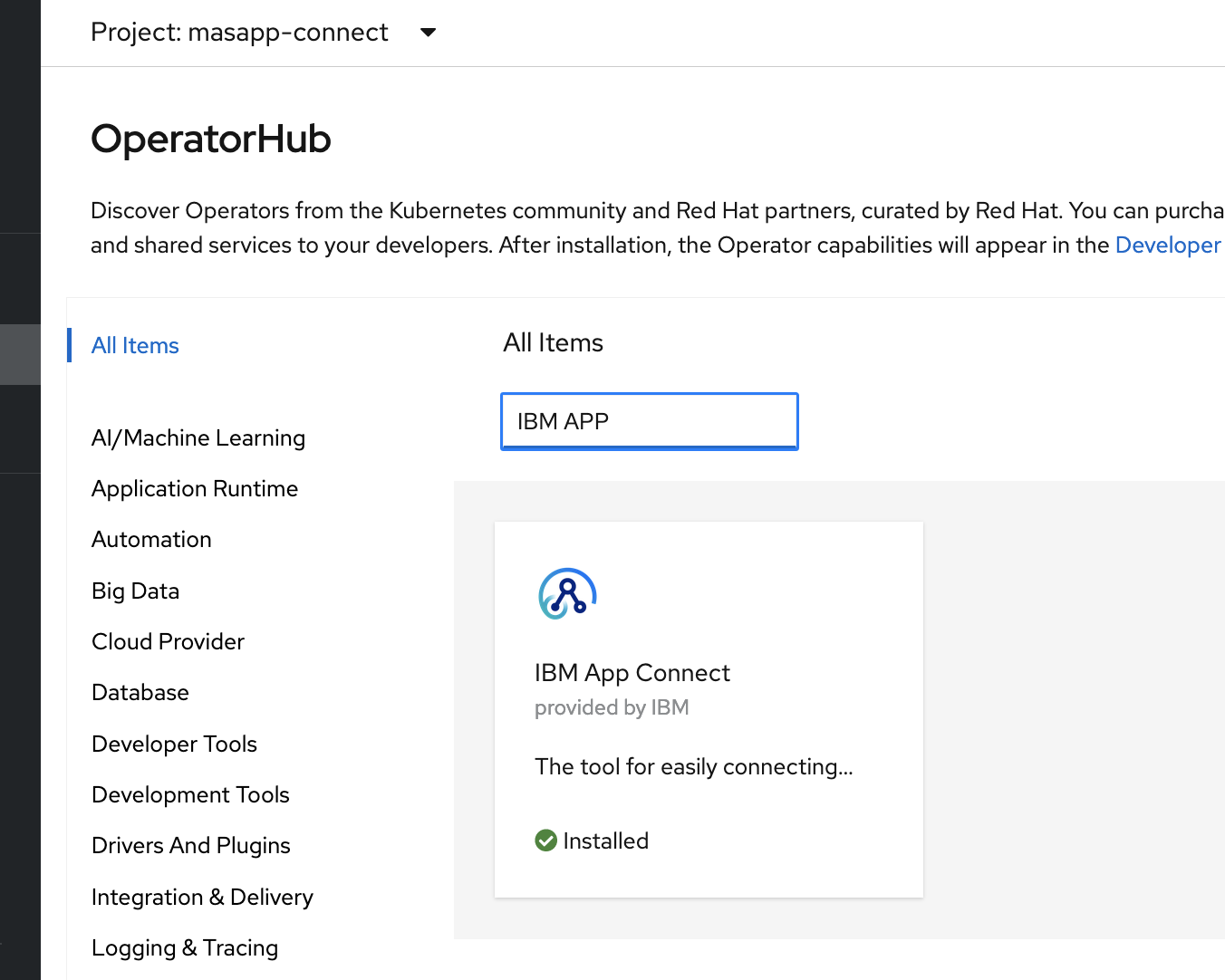Click the OperatorHub page heading
This screenshot has width=1225, height=980.
click(x=211, y=139)
